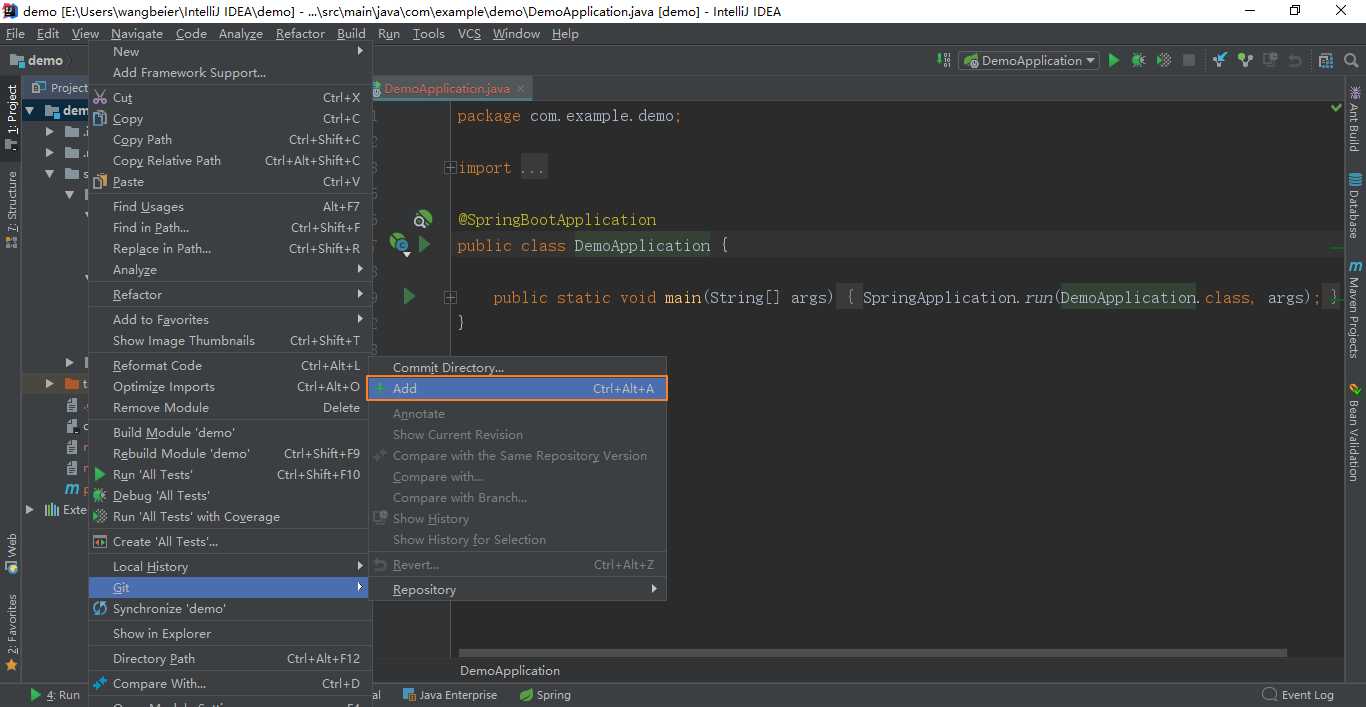This screenshot has height=707, width=1366.
Task: Click the Stop square icon in toolbar
Action: click(1189, 60)
